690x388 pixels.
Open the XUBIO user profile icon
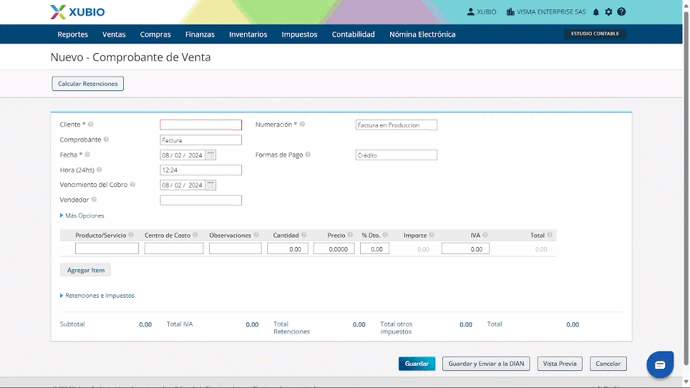click(470, 12)
